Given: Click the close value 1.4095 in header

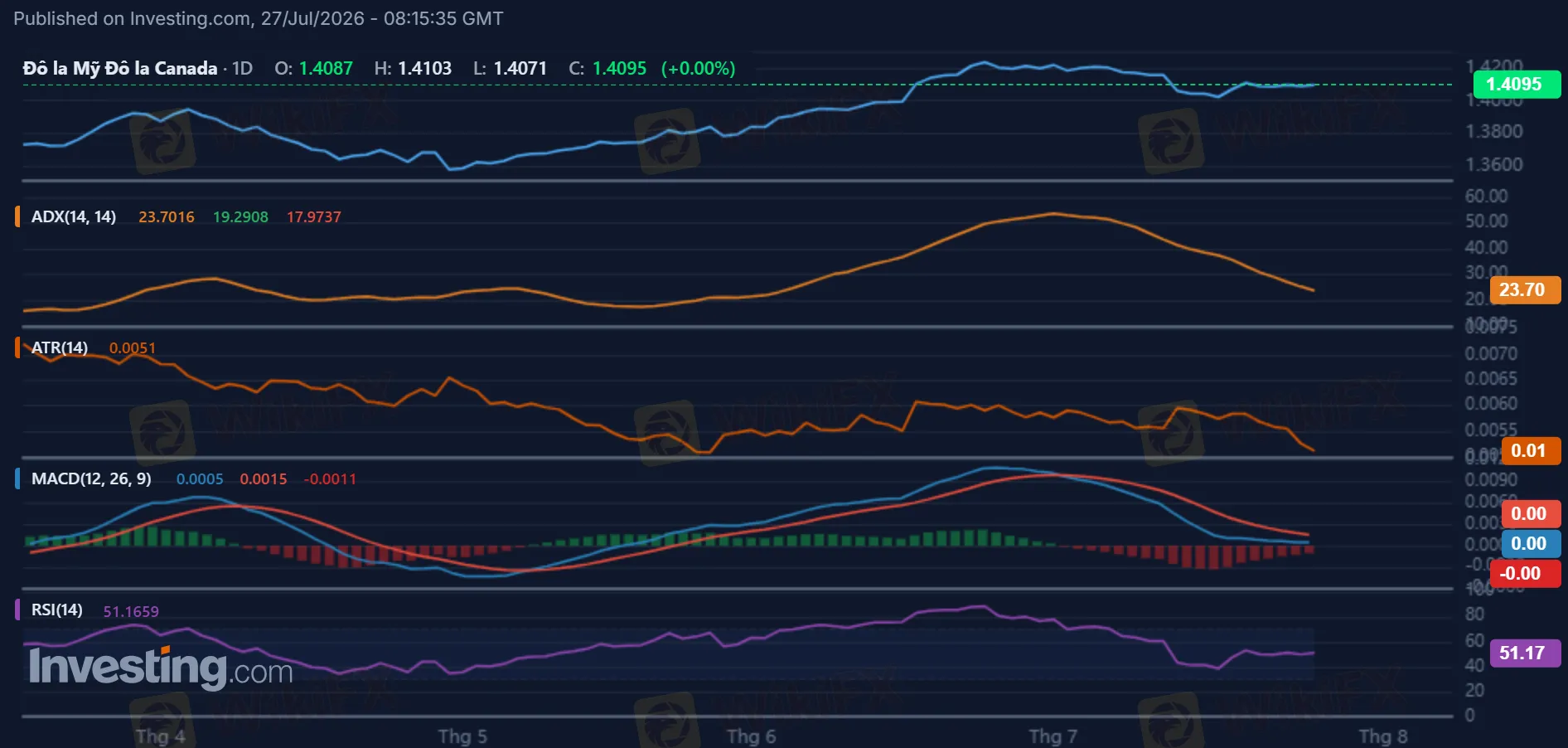Looking at the screenshot, I should click(x=619, y=68).
